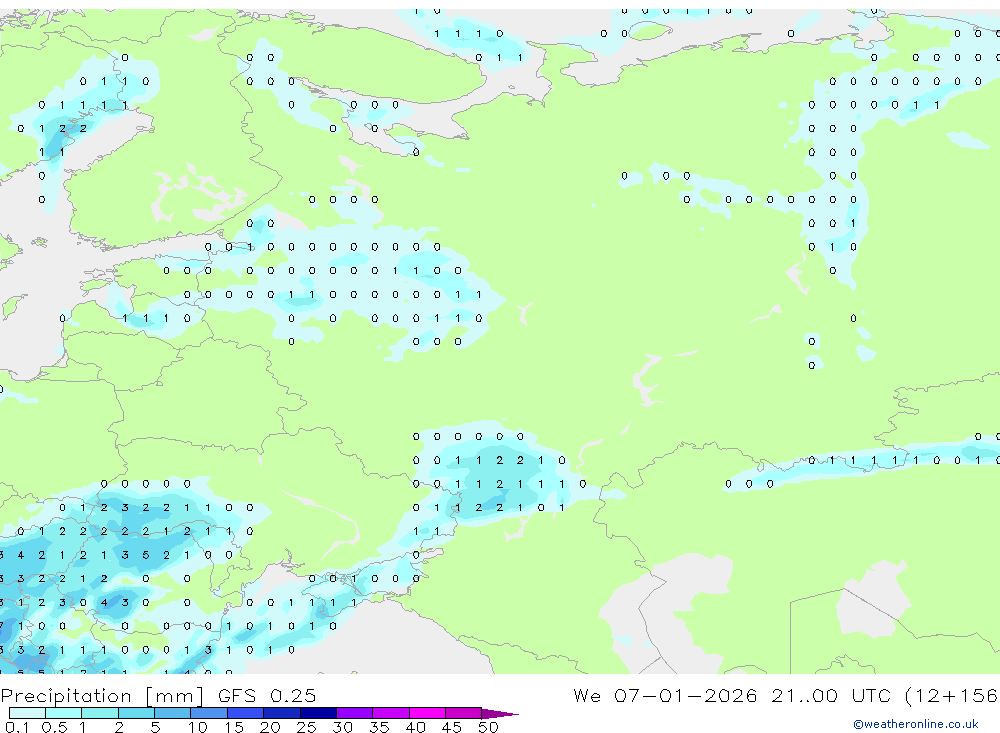Select the 30–35 mm purple legend swatch
Image resolution: width=1000 pixels, height=733 pixels.
tap(355, 713)
